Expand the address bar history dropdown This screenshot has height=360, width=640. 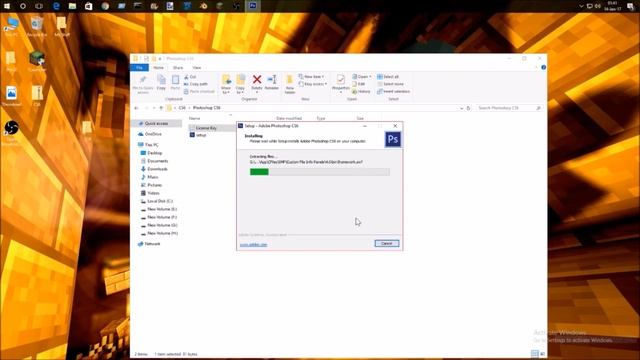point(462,108)
